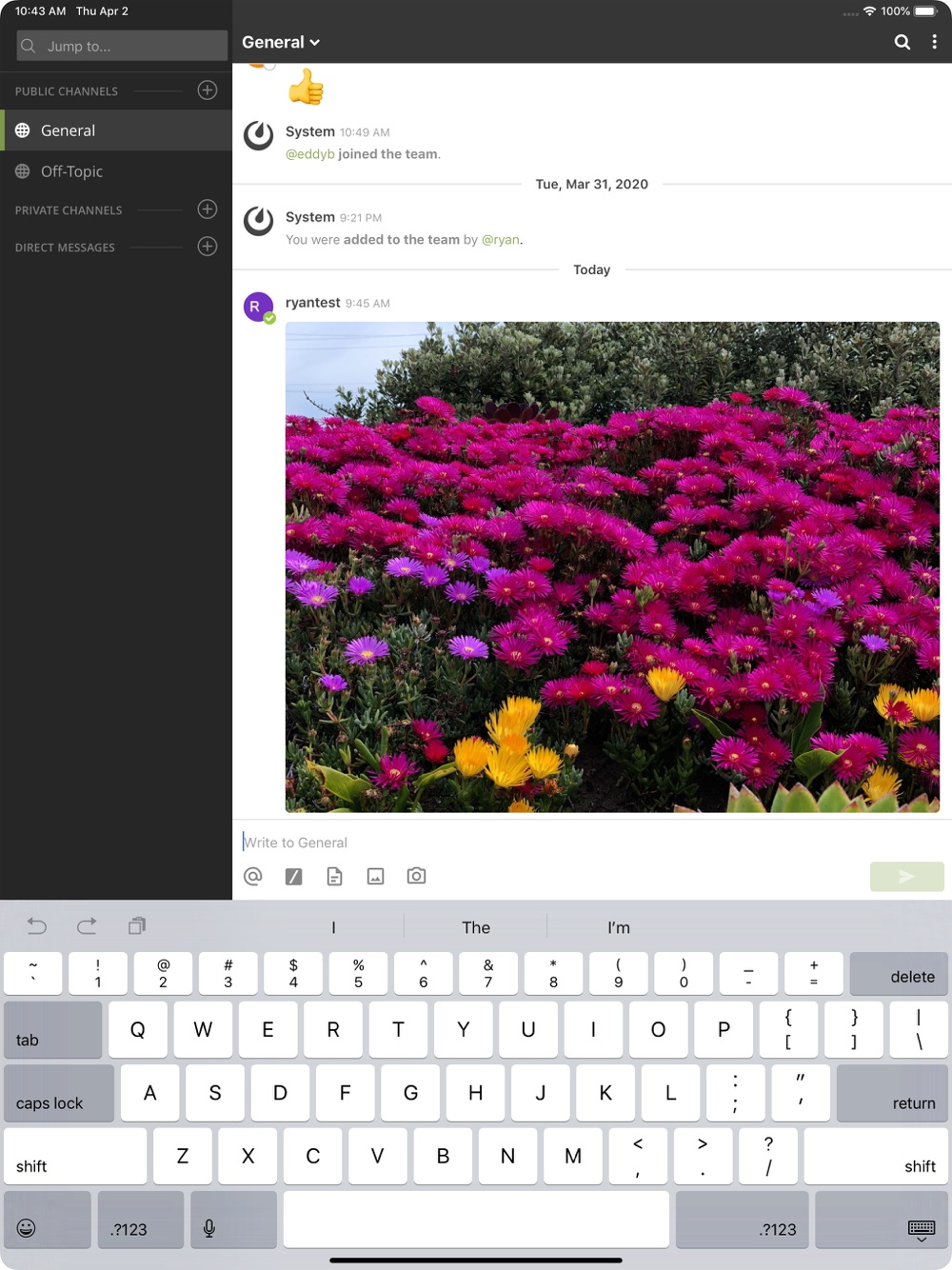Tap the tab key
The height and width of the screenshot is (1270, 952).
click(x=52, y=1029)
